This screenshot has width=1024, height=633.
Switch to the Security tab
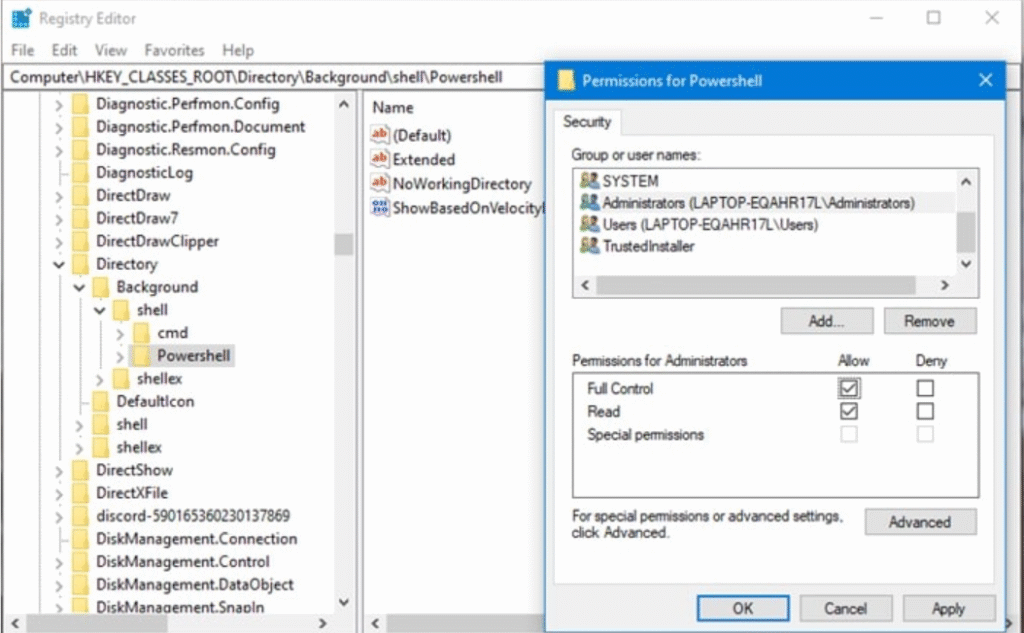(x=588, y=122)
